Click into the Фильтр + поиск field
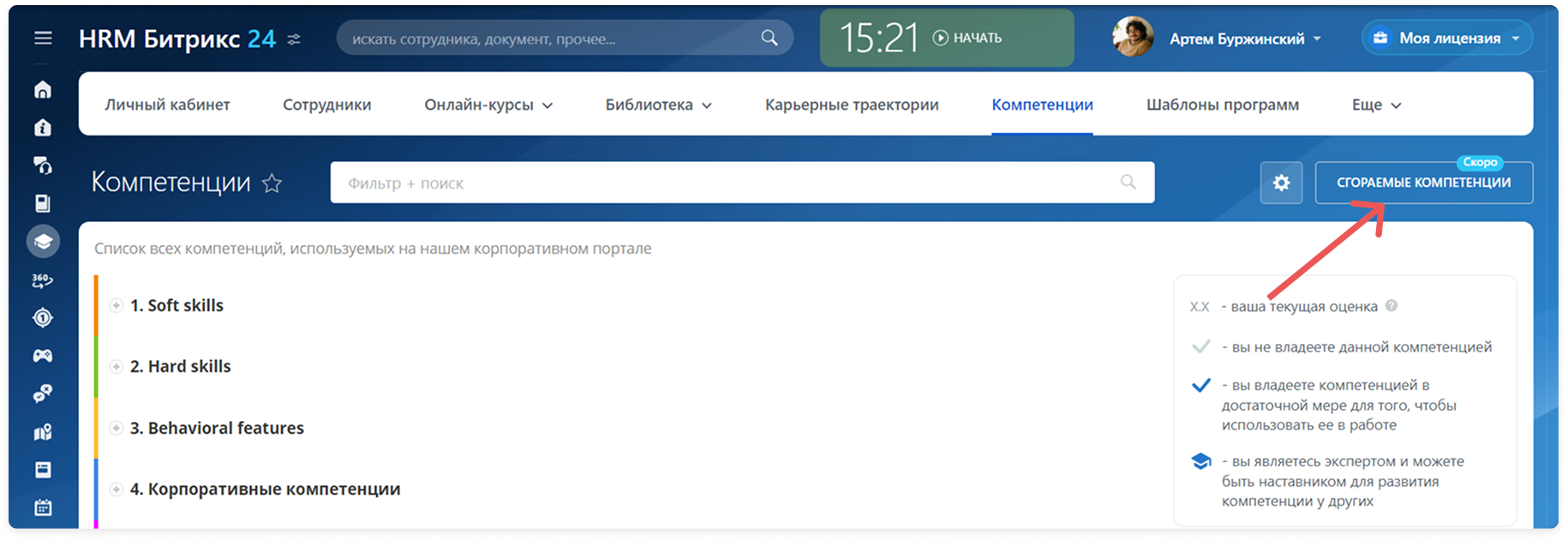This screenshot has width=1568, height=541. coord(742,183)
